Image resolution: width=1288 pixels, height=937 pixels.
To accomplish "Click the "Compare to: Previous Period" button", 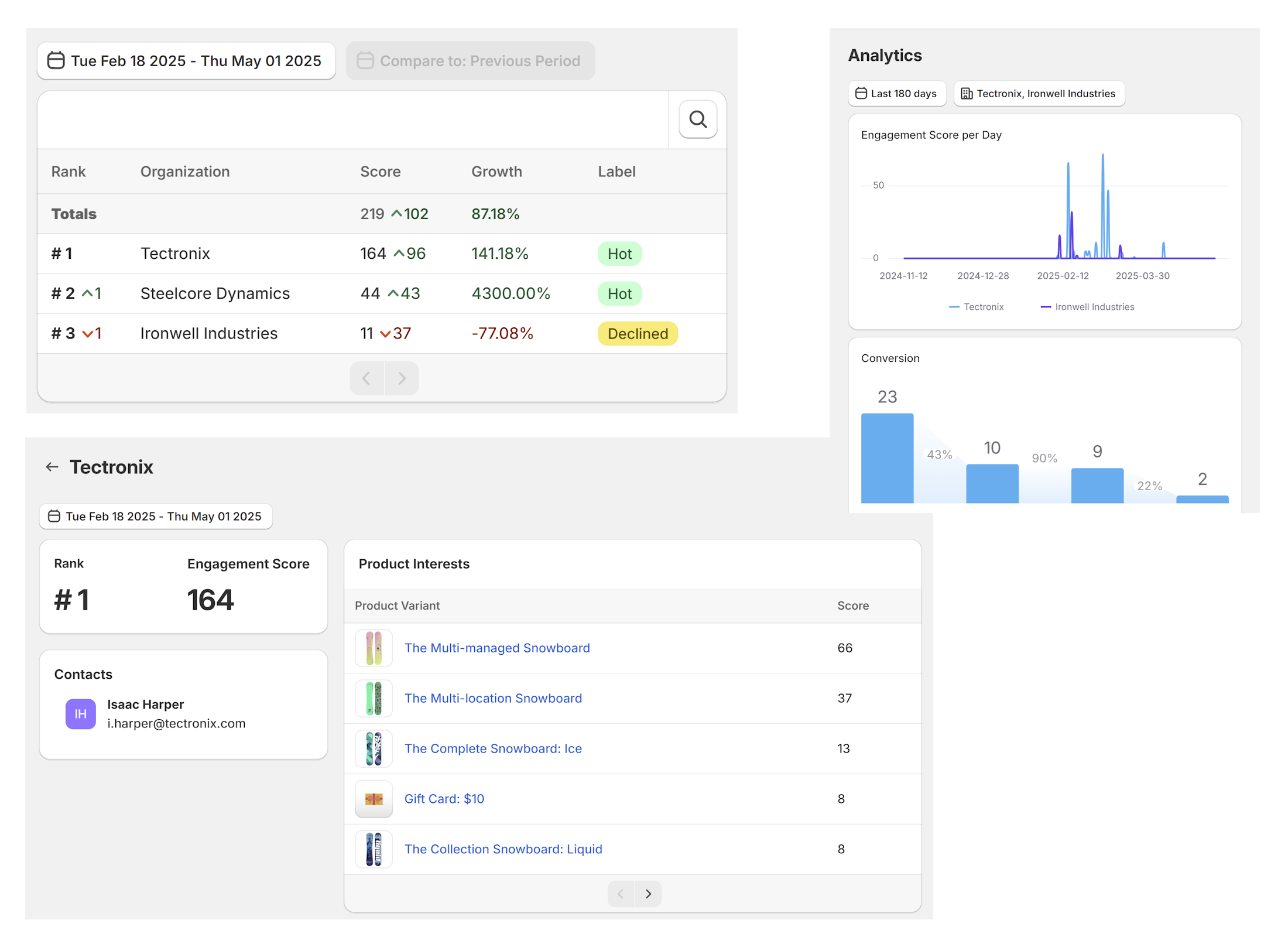I will pos(470,61).
